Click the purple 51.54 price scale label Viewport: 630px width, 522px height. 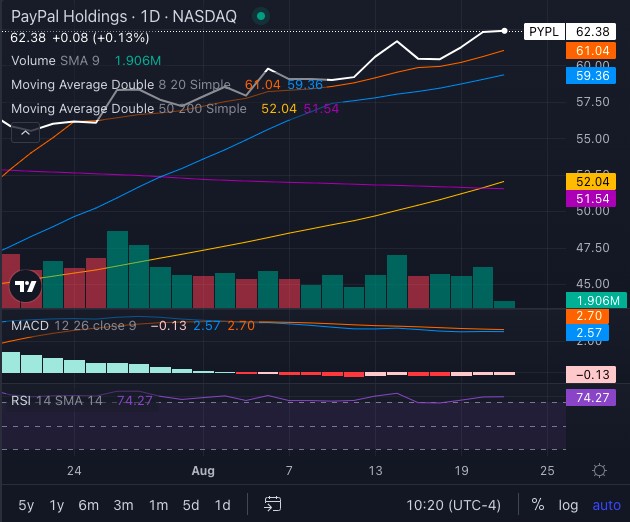tap(591, 199)
